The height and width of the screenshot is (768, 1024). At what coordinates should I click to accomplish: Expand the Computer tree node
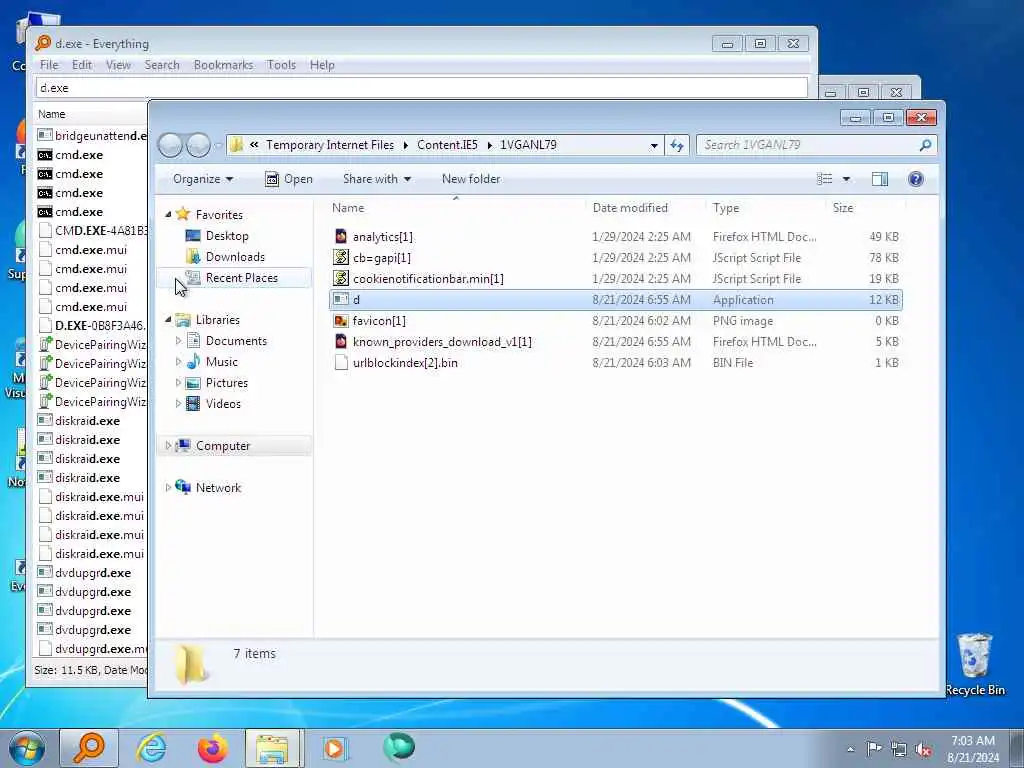pos(168,445)
